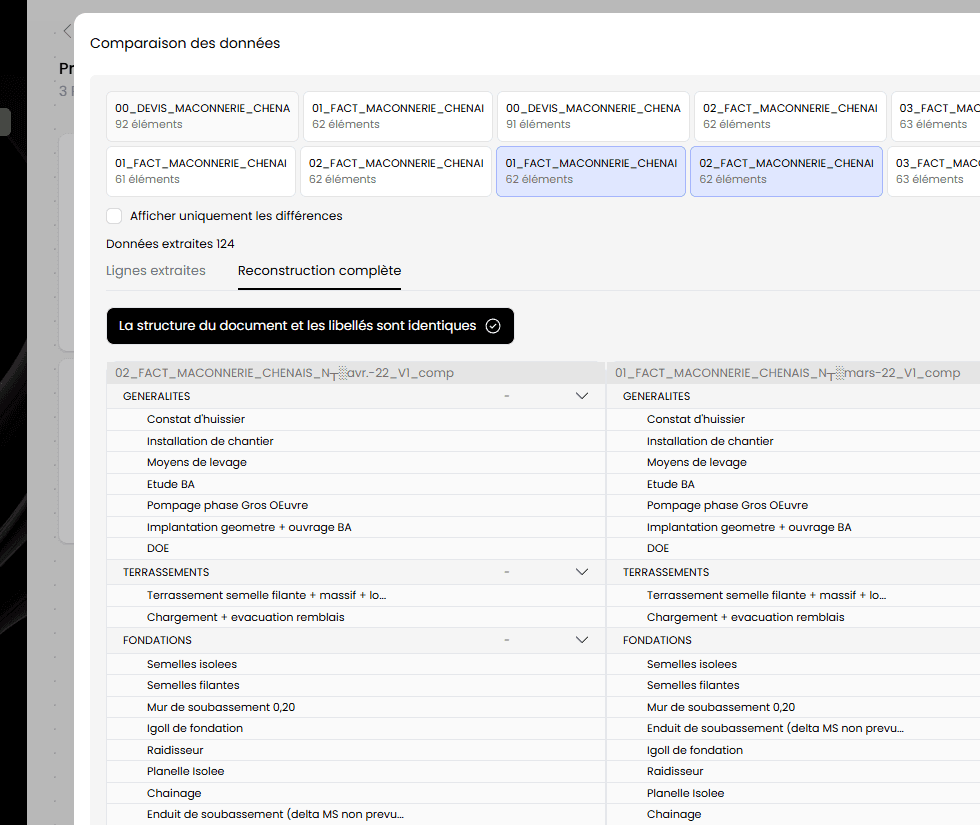Click the TERRASSEMENTS heading in the left column
The height and width of the screenshot is (825, 980).
(166, 572)
